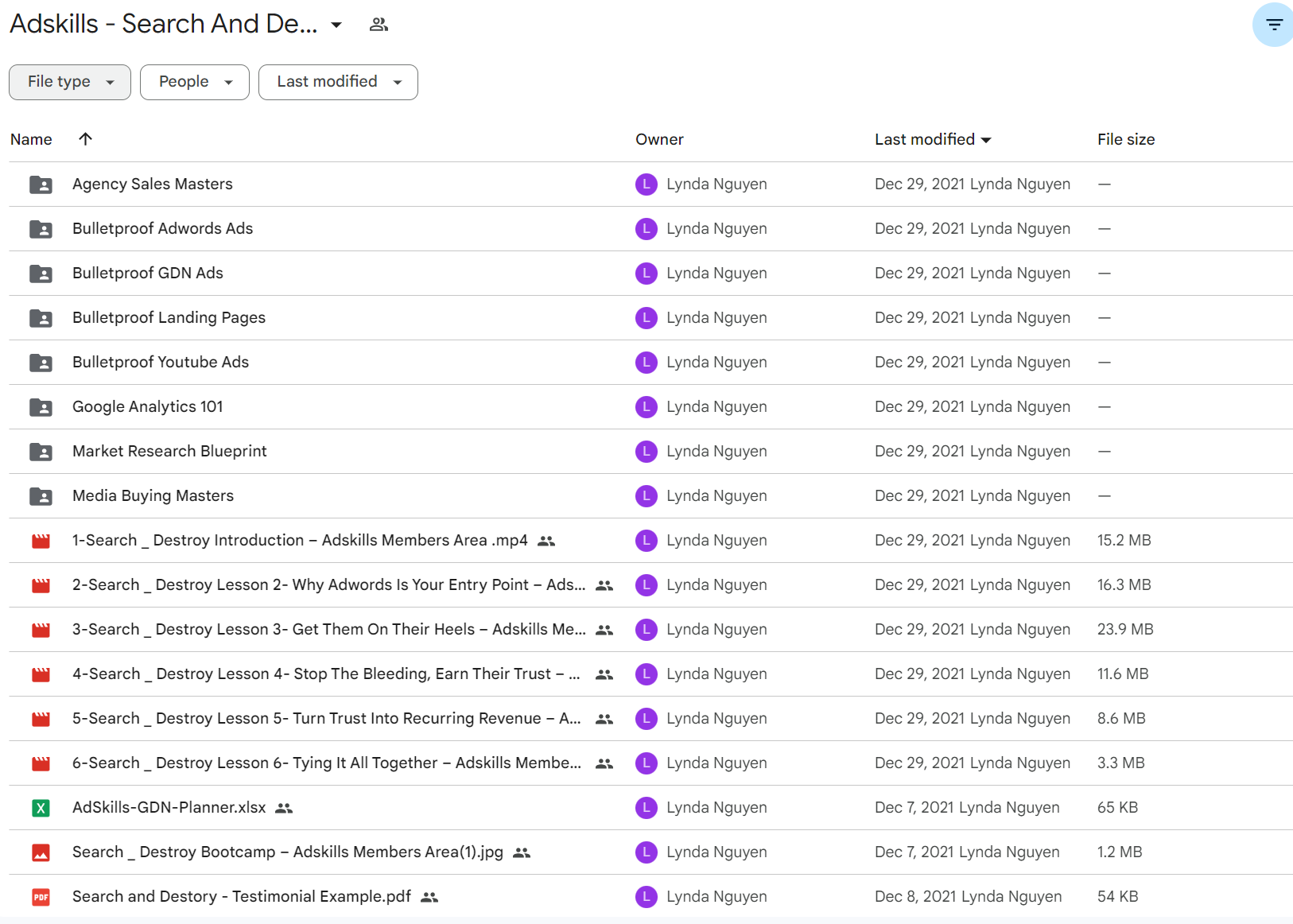Open the Last modified filter chip

(x=338, y=82)
